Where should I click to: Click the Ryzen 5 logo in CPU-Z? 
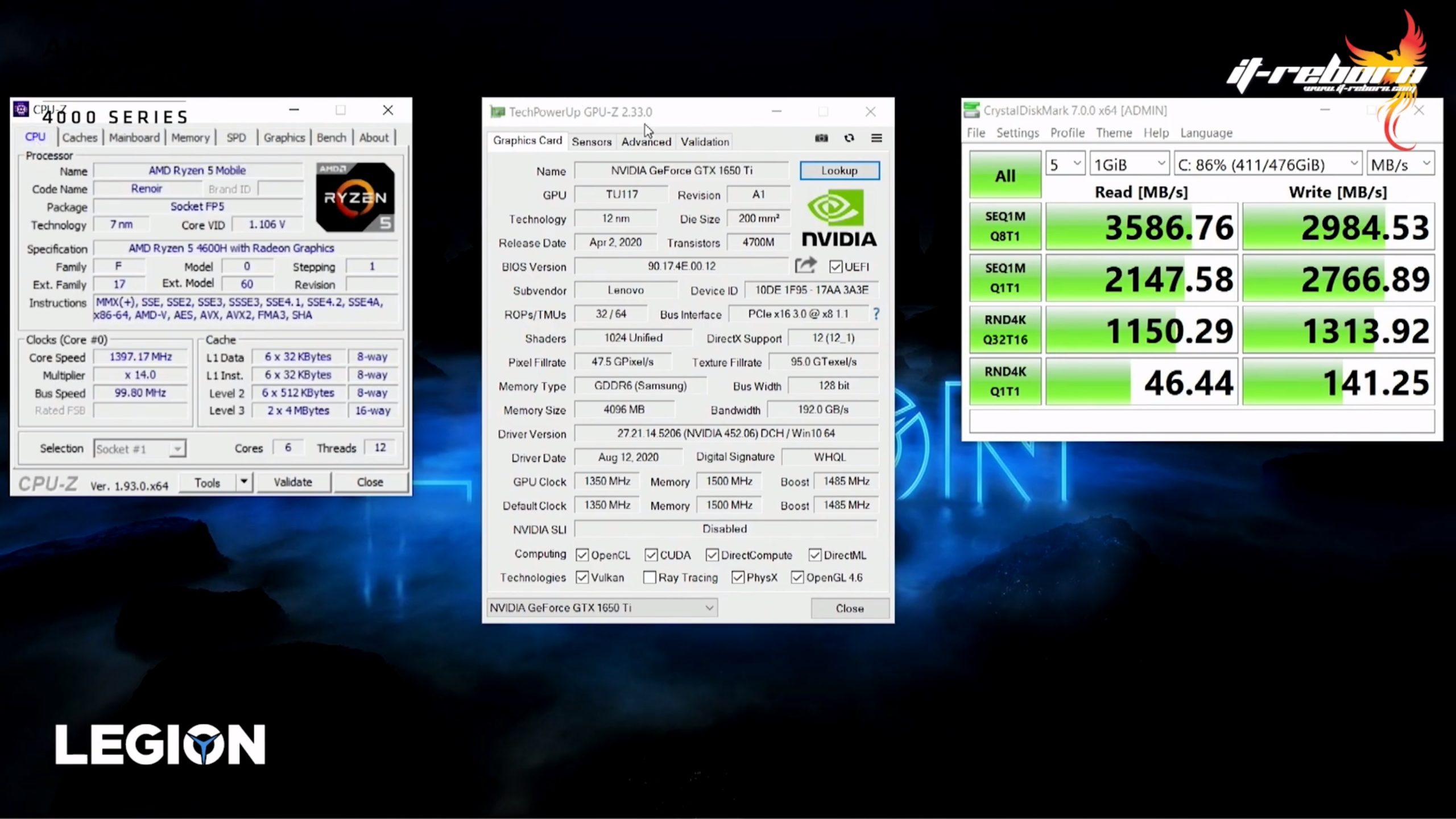click(355, 197)
